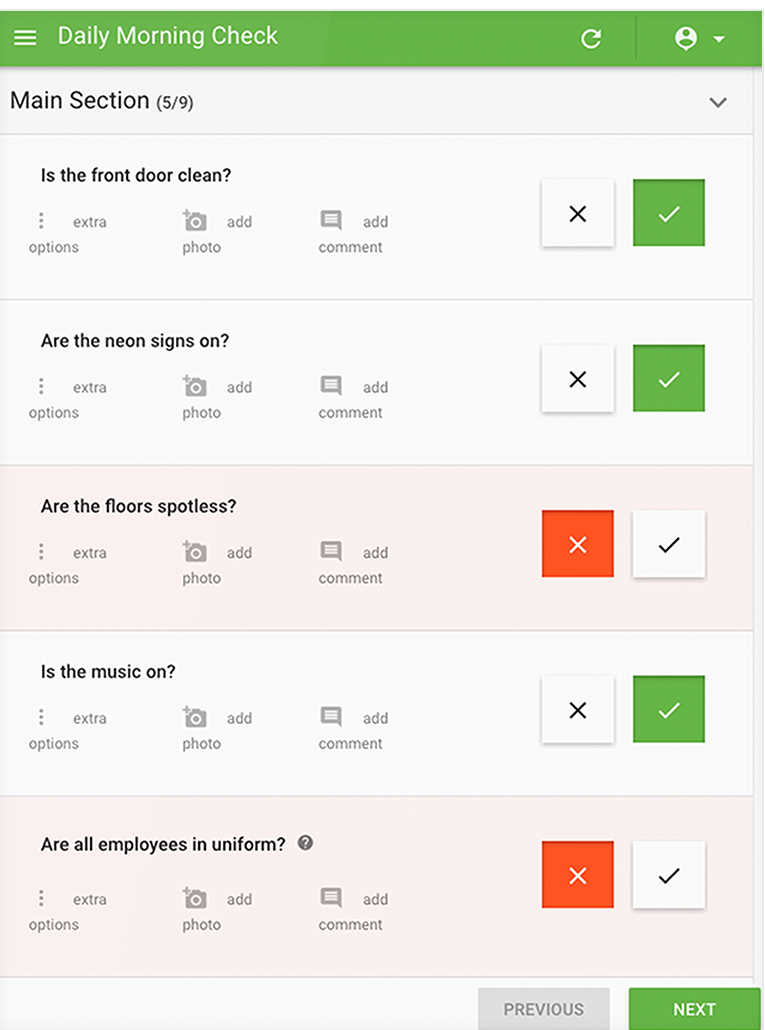This screenshot has width=765, height=1030.
Task: Open the hamburger navigation menu
Action: tap(25, 37)
